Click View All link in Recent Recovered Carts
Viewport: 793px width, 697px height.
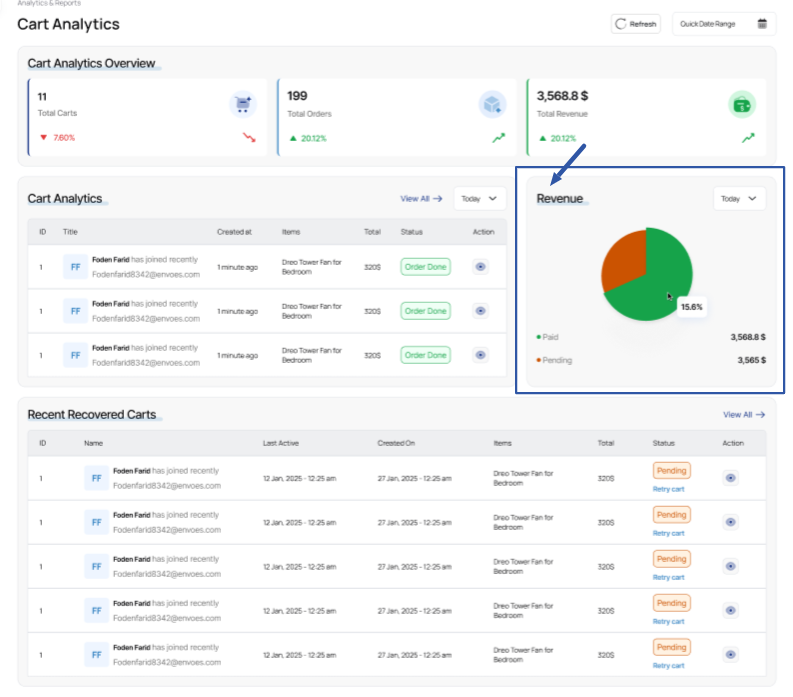[x=744, y=414]
